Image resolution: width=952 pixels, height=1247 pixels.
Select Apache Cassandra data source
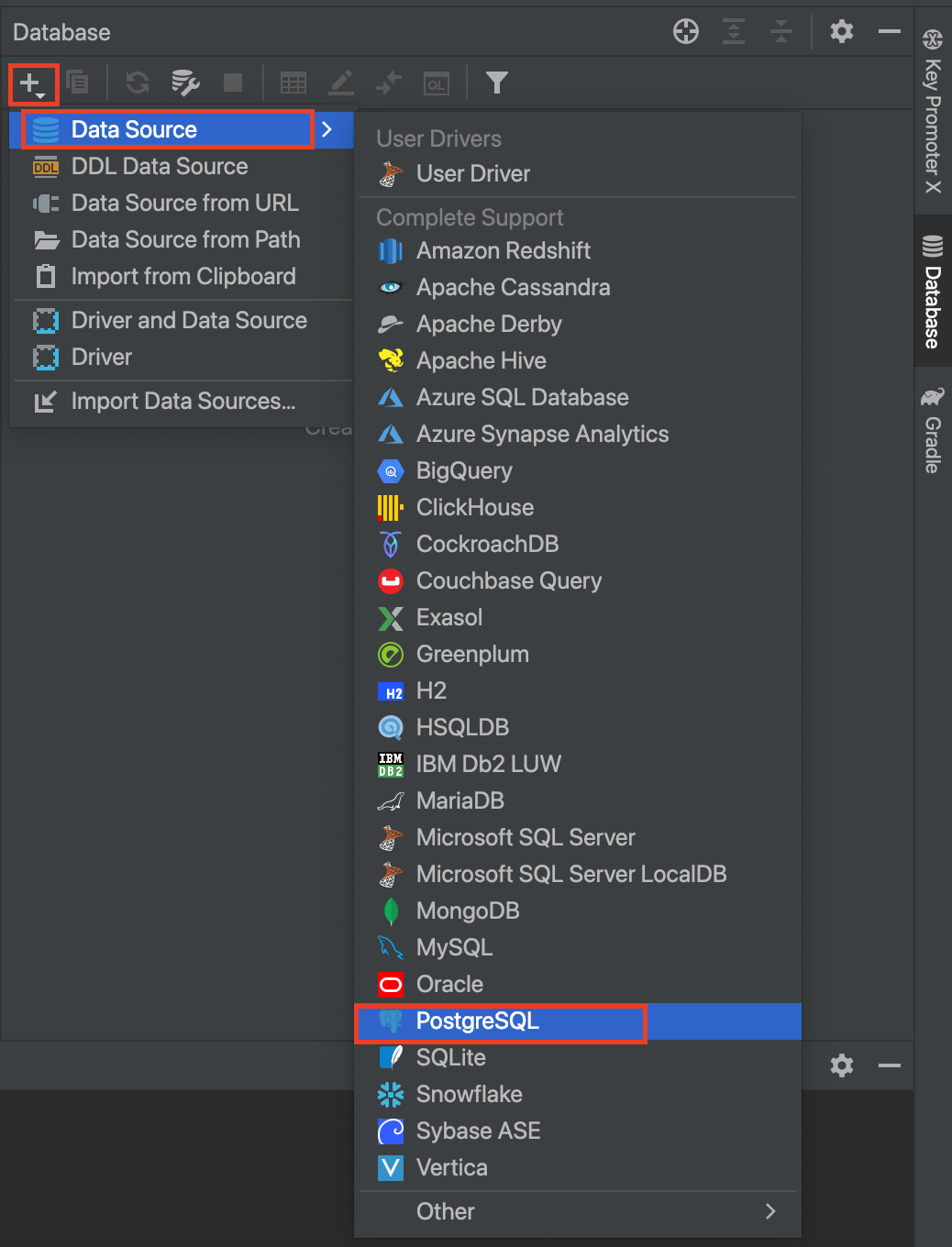[x=578, y=287]
